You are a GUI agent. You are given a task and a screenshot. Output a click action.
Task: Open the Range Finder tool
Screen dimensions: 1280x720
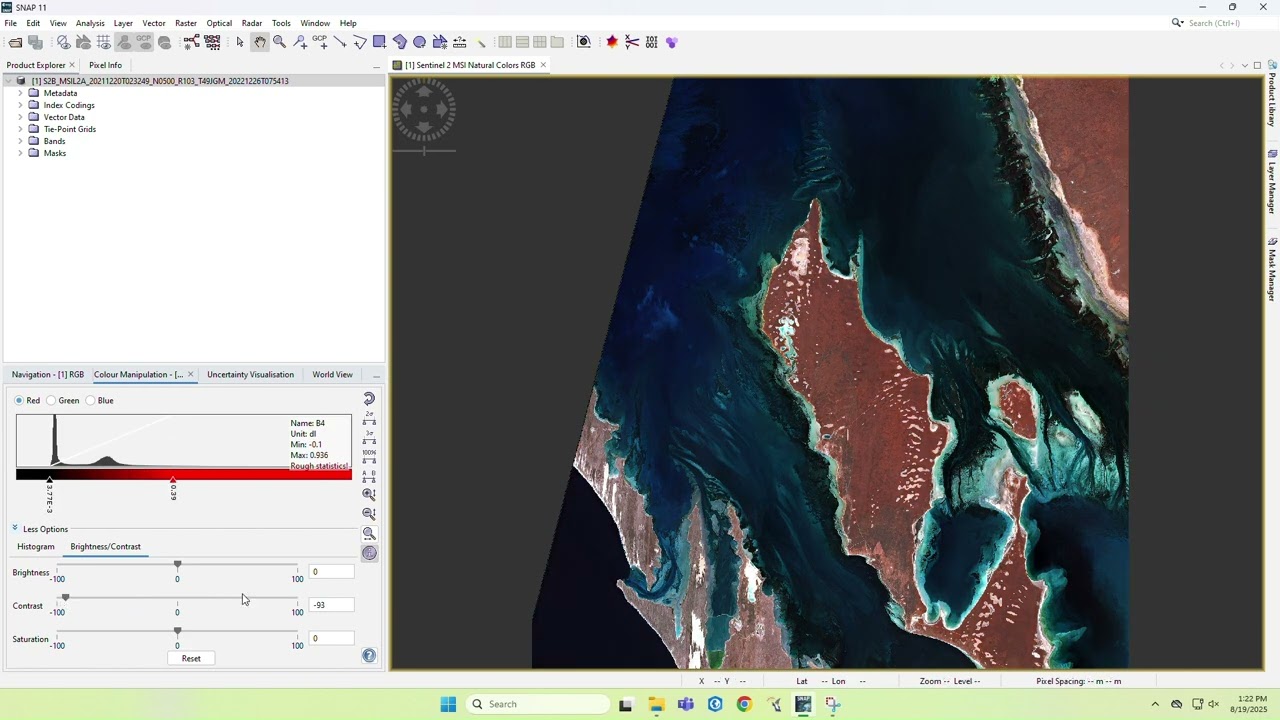coord(460,42)
